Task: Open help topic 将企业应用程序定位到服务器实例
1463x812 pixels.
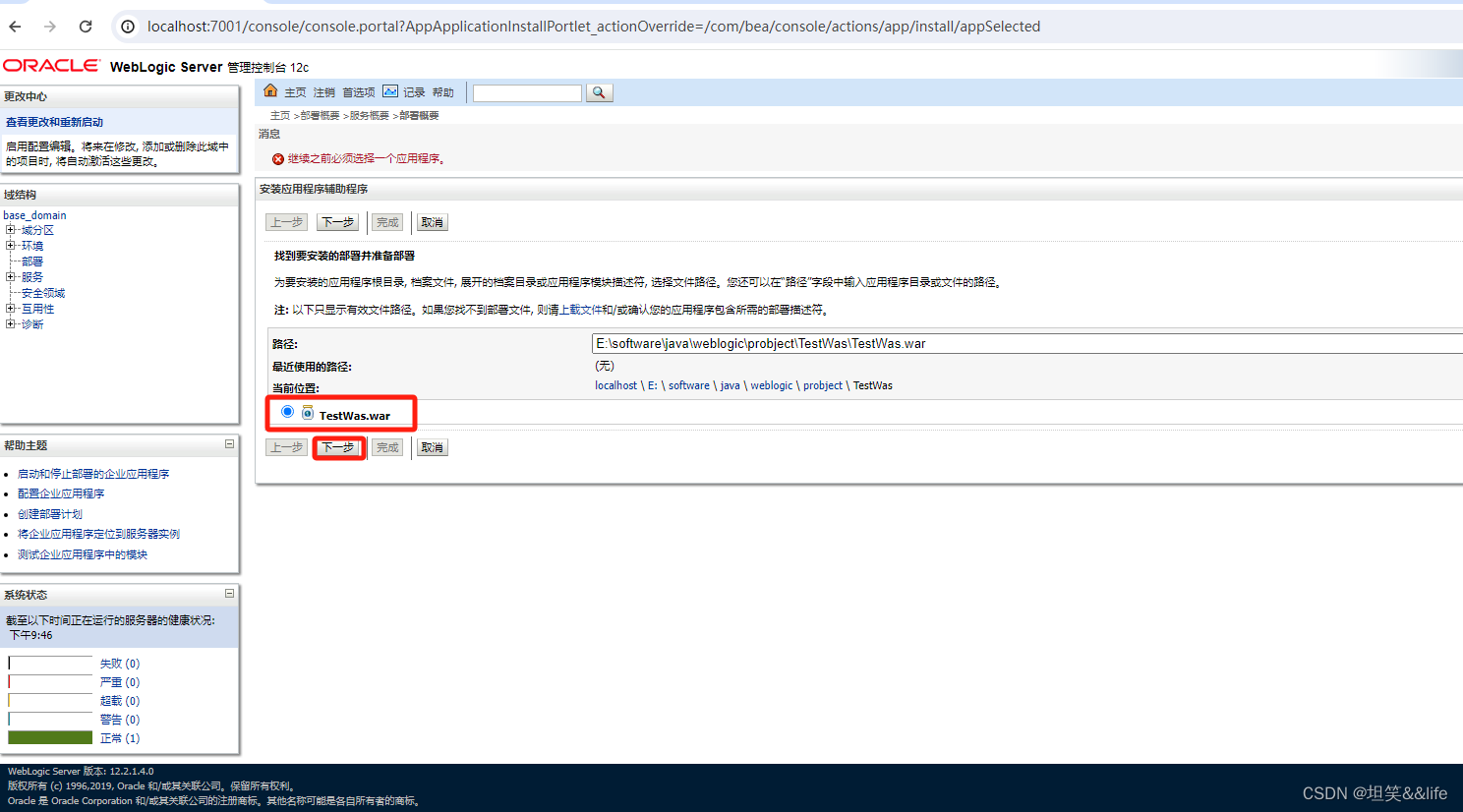Action: [98, 534]
